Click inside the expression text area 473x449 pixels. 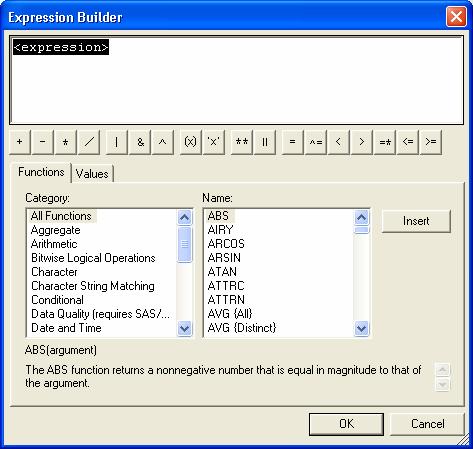tap(237, 80)
